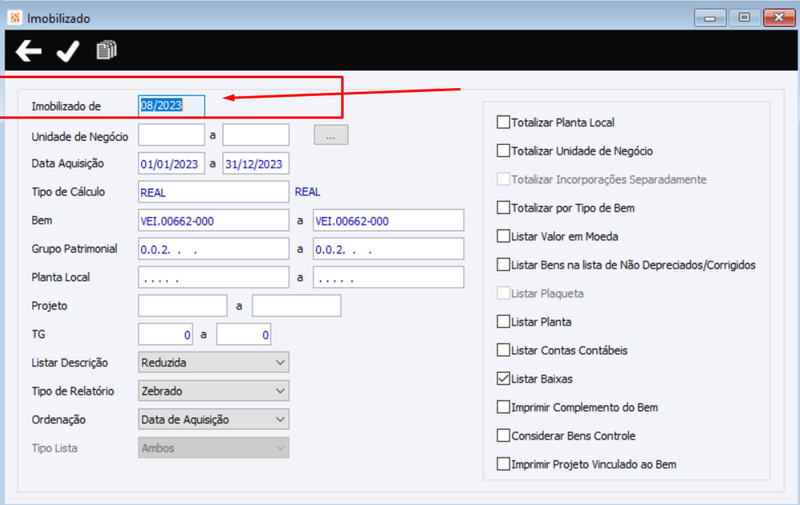Expand the Ordenação dropdown

213,419
